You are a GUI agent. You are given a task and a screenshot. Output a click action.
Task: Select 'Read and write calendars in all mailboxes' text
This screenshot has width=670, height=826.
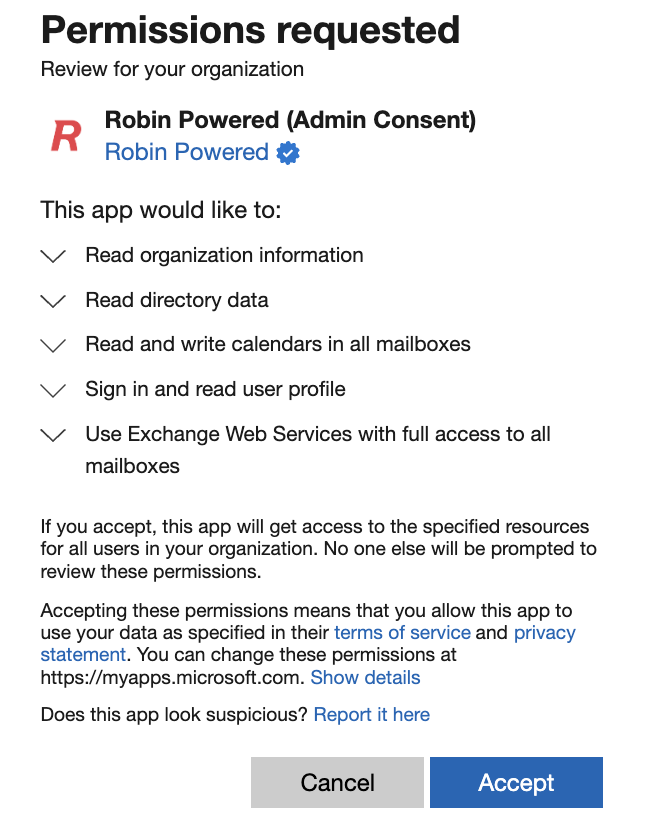coord(278,345)
